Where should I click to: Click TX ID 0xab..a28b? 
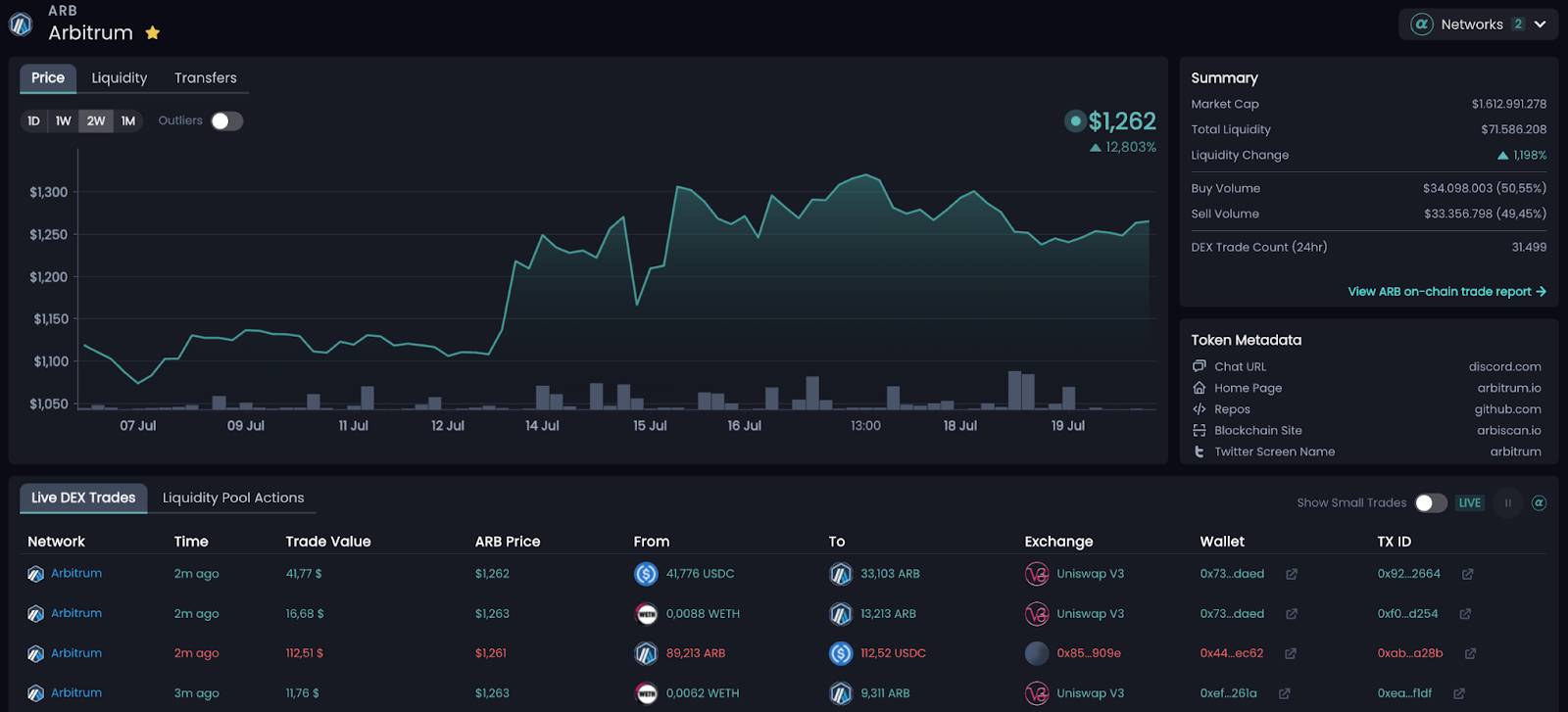(x=1410, y=653)
